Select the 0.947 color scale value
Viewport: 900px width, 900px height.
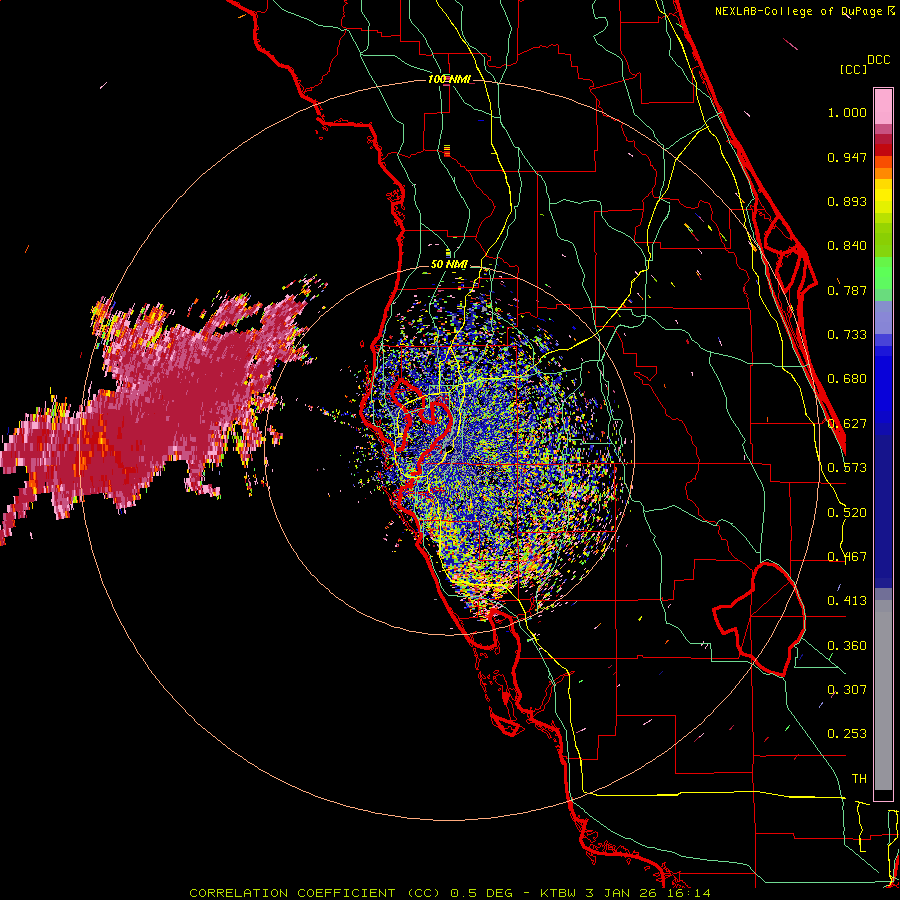click(847, 157)
